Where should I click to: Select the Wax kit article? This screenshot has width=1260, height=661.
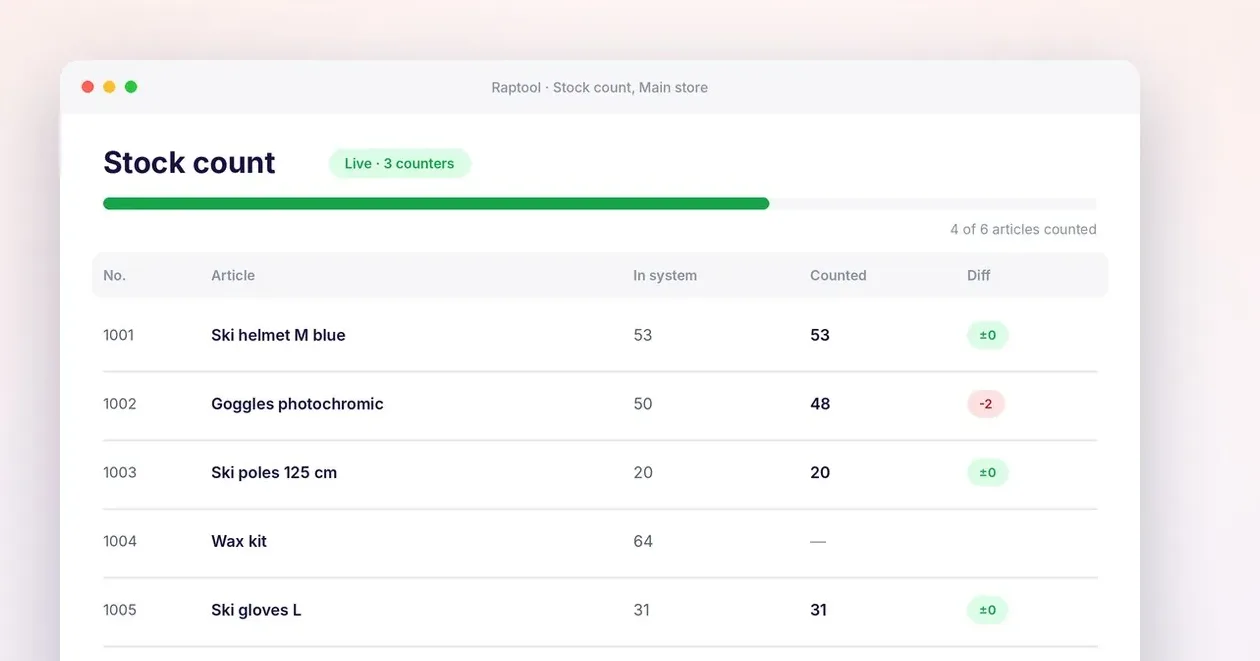(x=239, y=541)
